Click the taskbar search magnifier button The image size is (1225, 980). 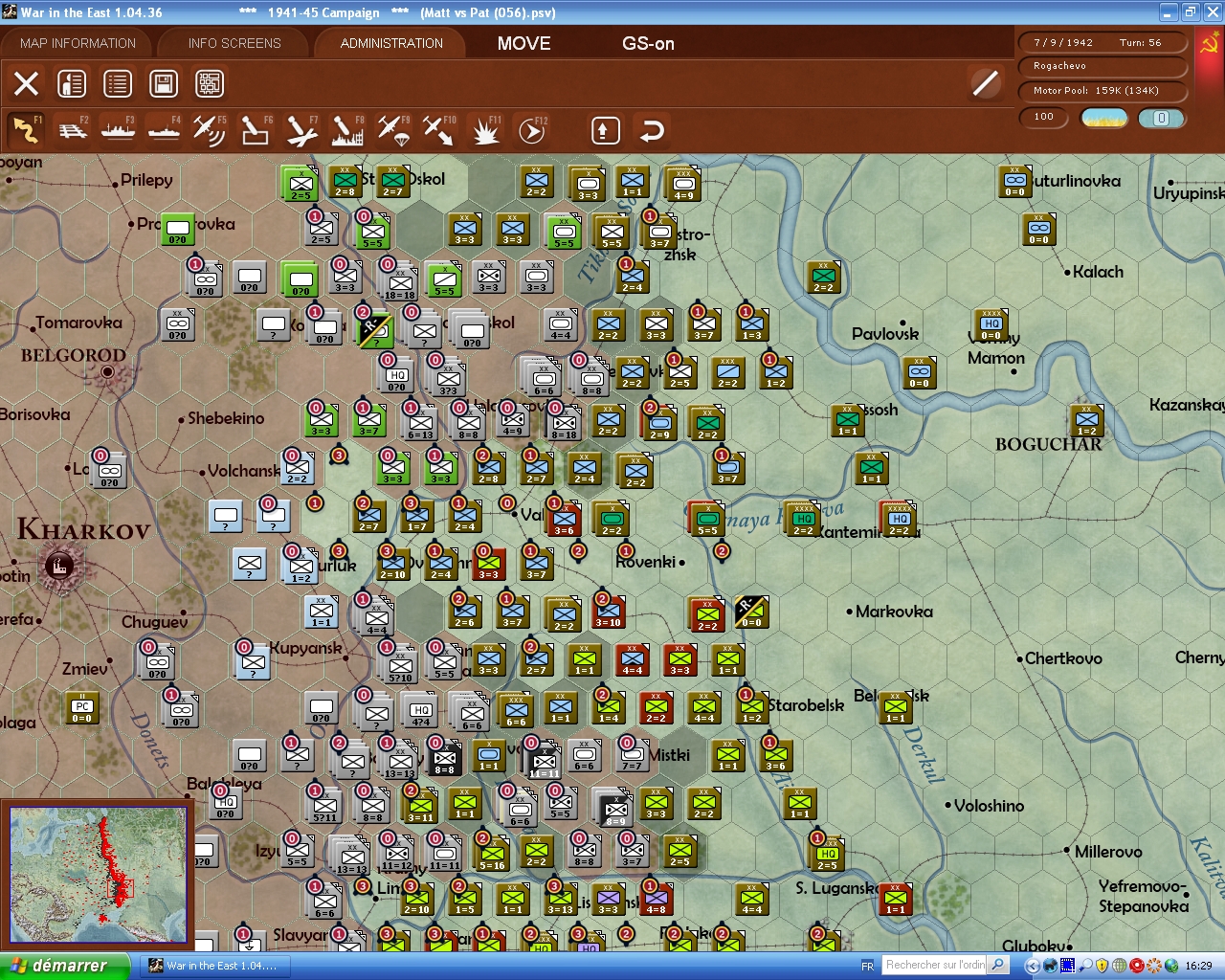[998, 965]
